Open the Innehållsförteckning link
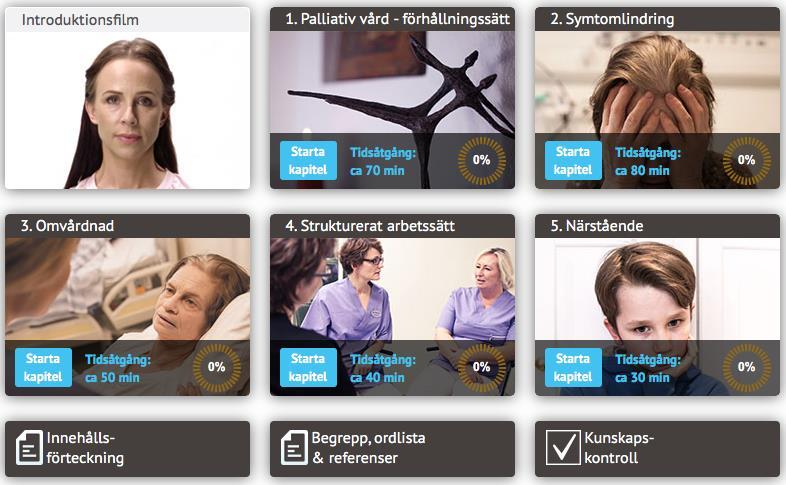This screenshot has width=786, height=485. click(x=127, y=448)
